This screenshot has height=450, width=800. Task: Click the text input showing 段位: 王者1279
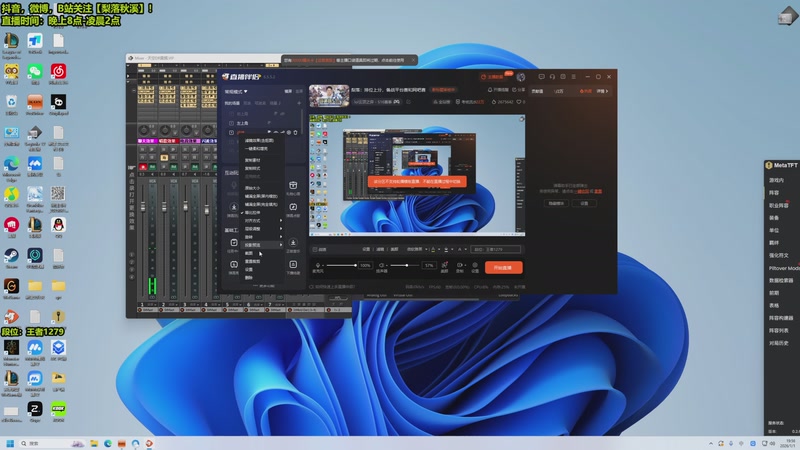pos(496,249)
